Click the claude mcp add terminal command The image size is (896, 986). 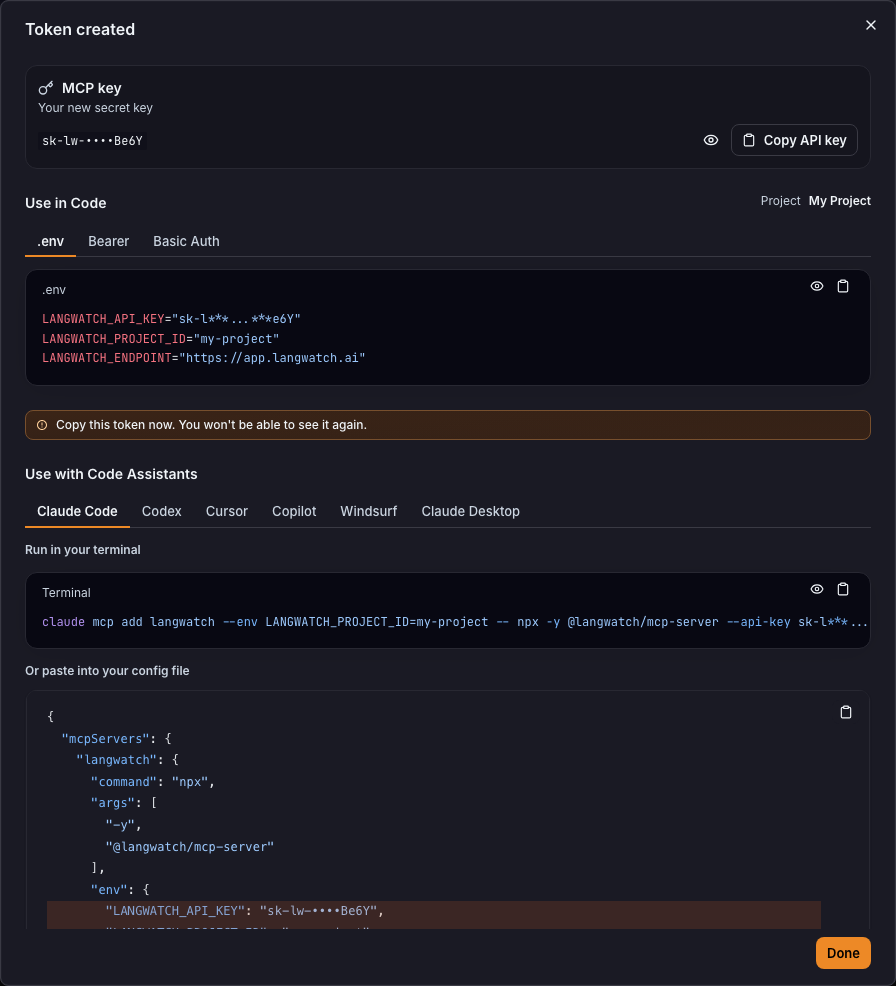click(455, 622)
